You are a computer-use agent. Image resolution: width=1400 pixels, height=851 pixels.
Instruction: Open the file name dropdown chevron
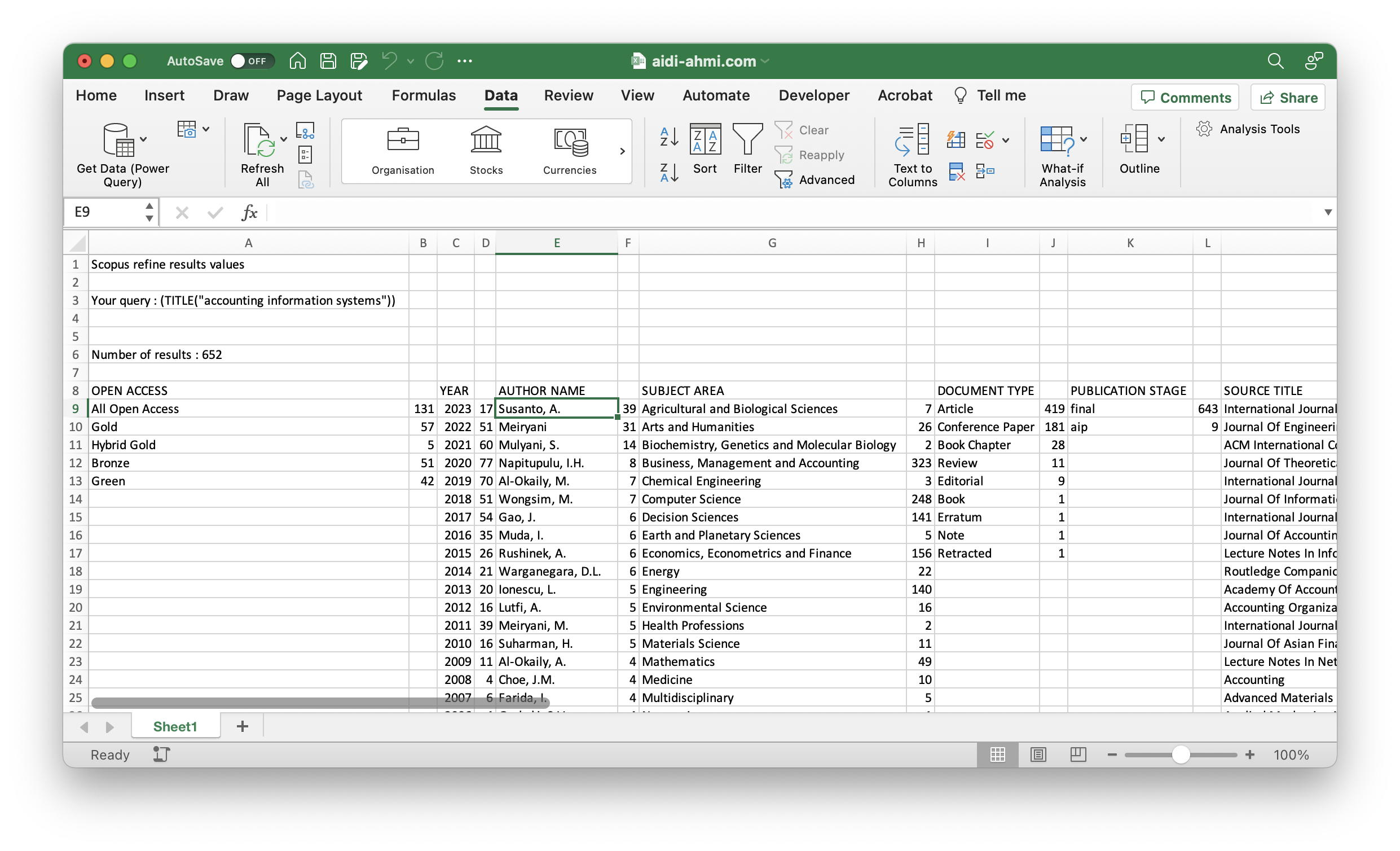pos(765,61)
